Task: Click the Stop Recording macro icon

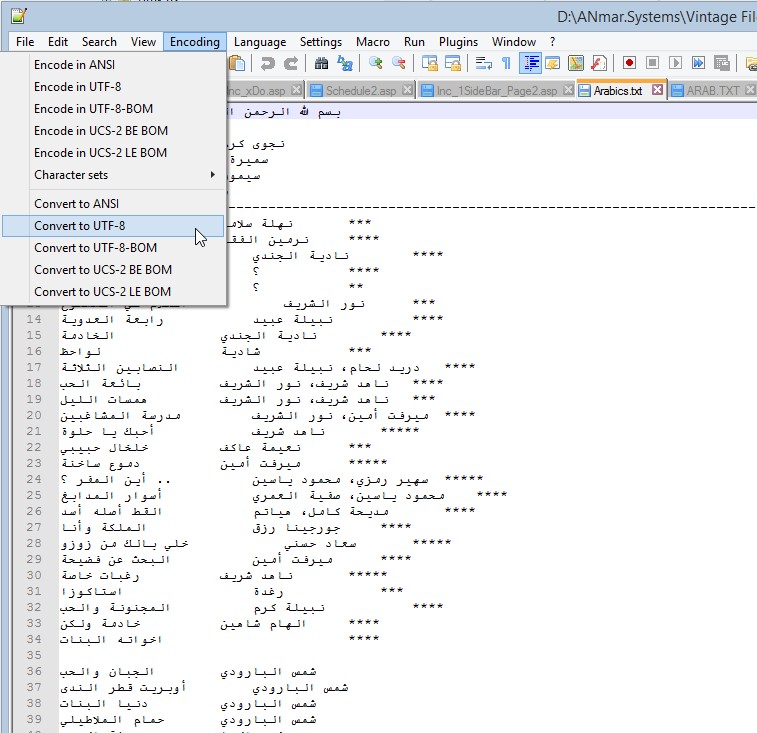Action: coord(653,63)
